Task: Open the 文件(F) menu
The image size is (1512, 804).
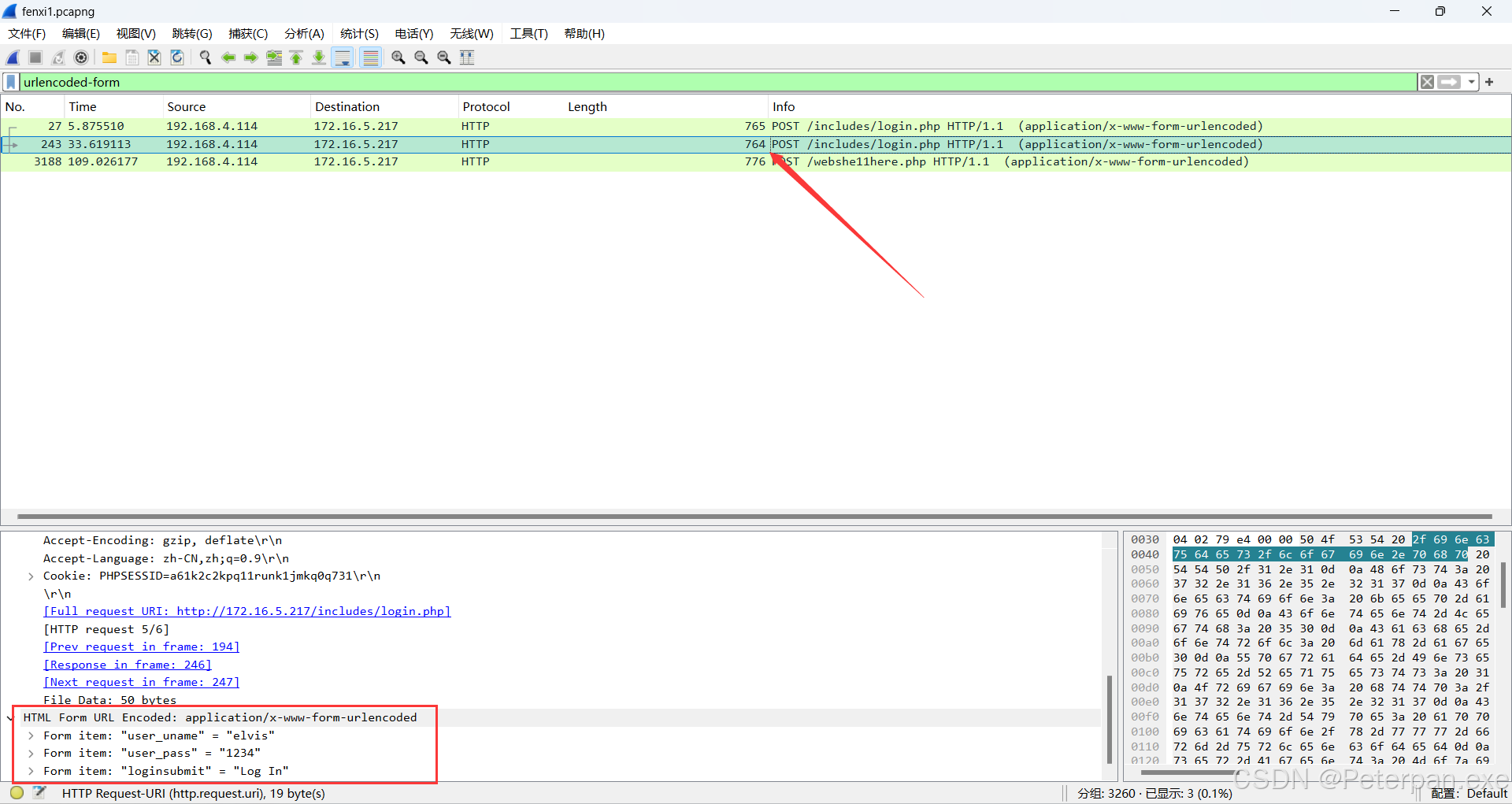Action: tap(27, 34)
